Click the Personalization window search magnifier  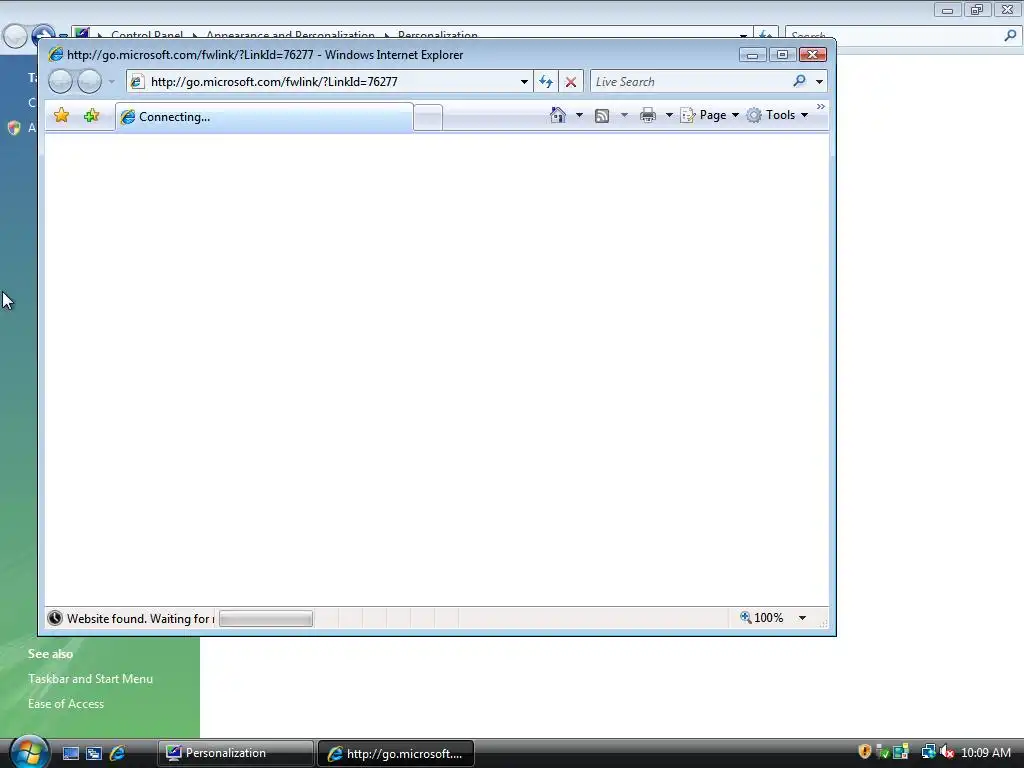(1010, 35)
